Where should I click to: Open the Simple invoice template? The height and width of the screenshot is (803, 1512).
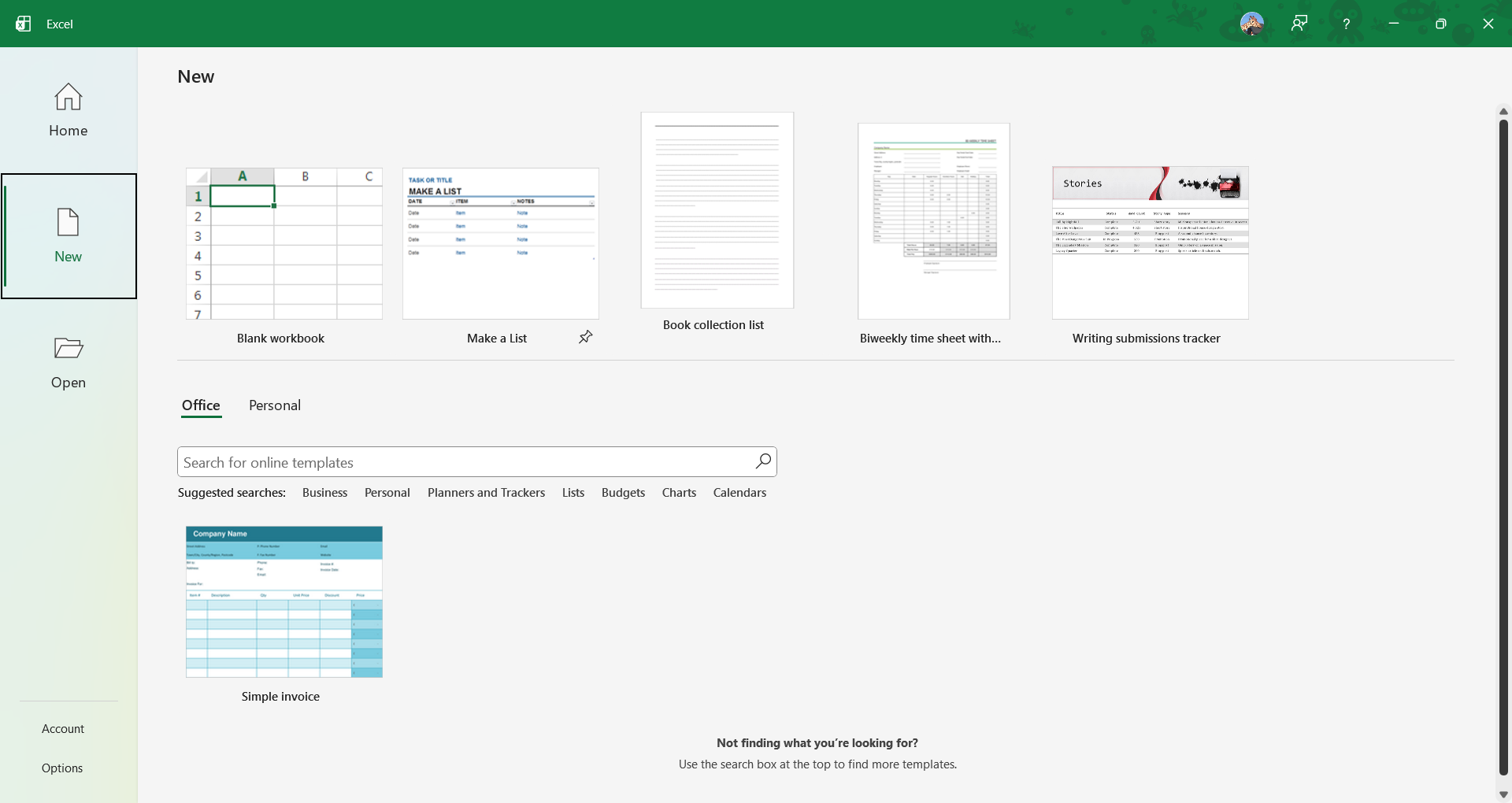(283, 602)
